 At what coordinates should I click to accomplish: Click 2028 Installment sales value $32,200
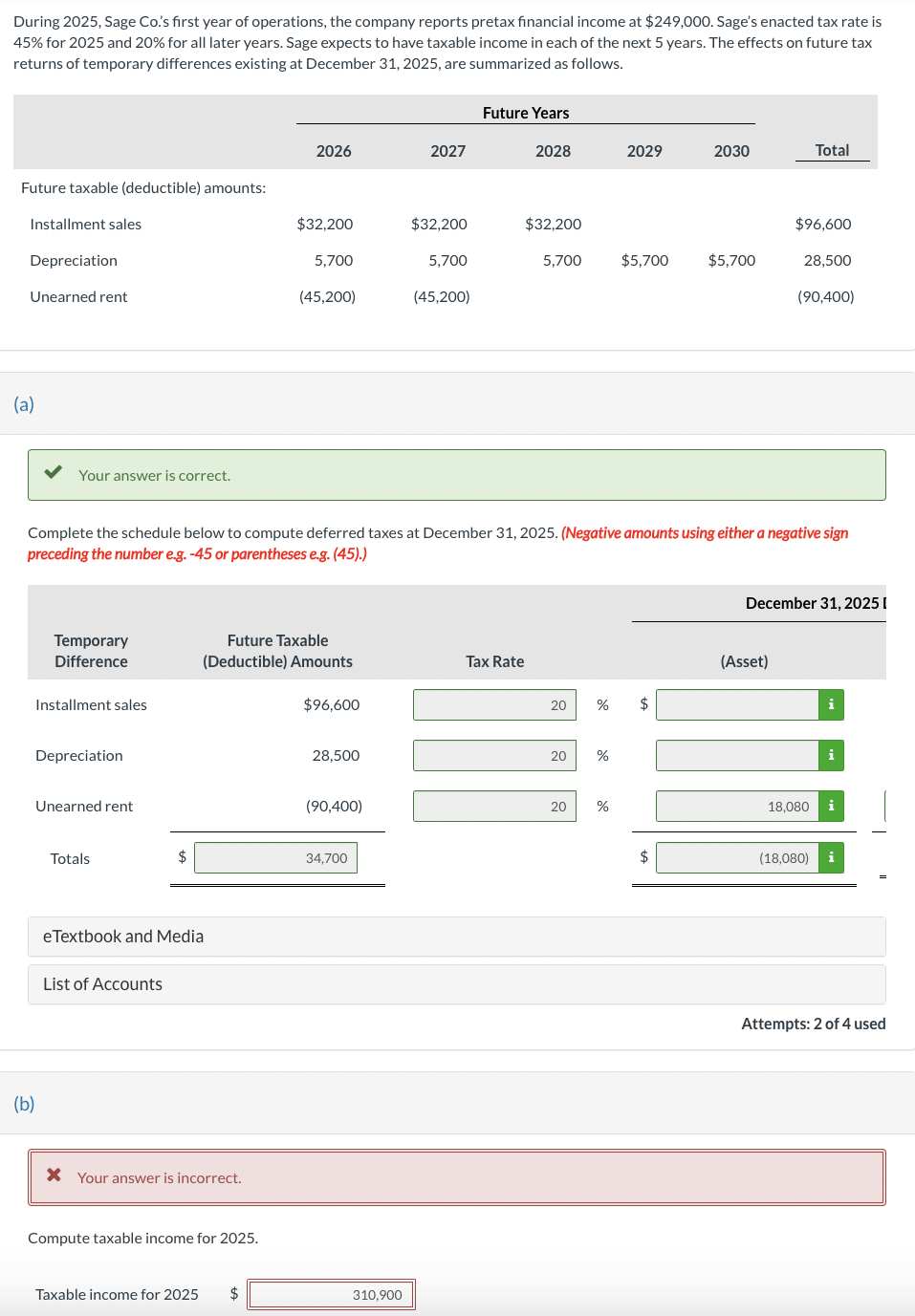coord(554,224)
